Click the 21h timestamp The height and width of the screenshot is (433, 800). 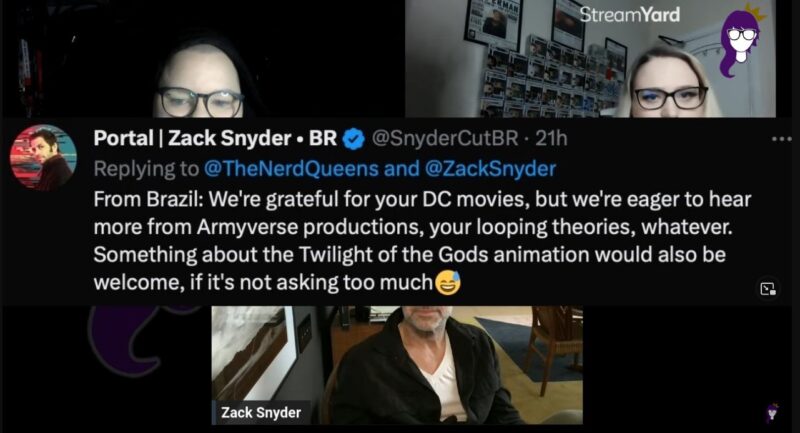(x=551, y=138)
